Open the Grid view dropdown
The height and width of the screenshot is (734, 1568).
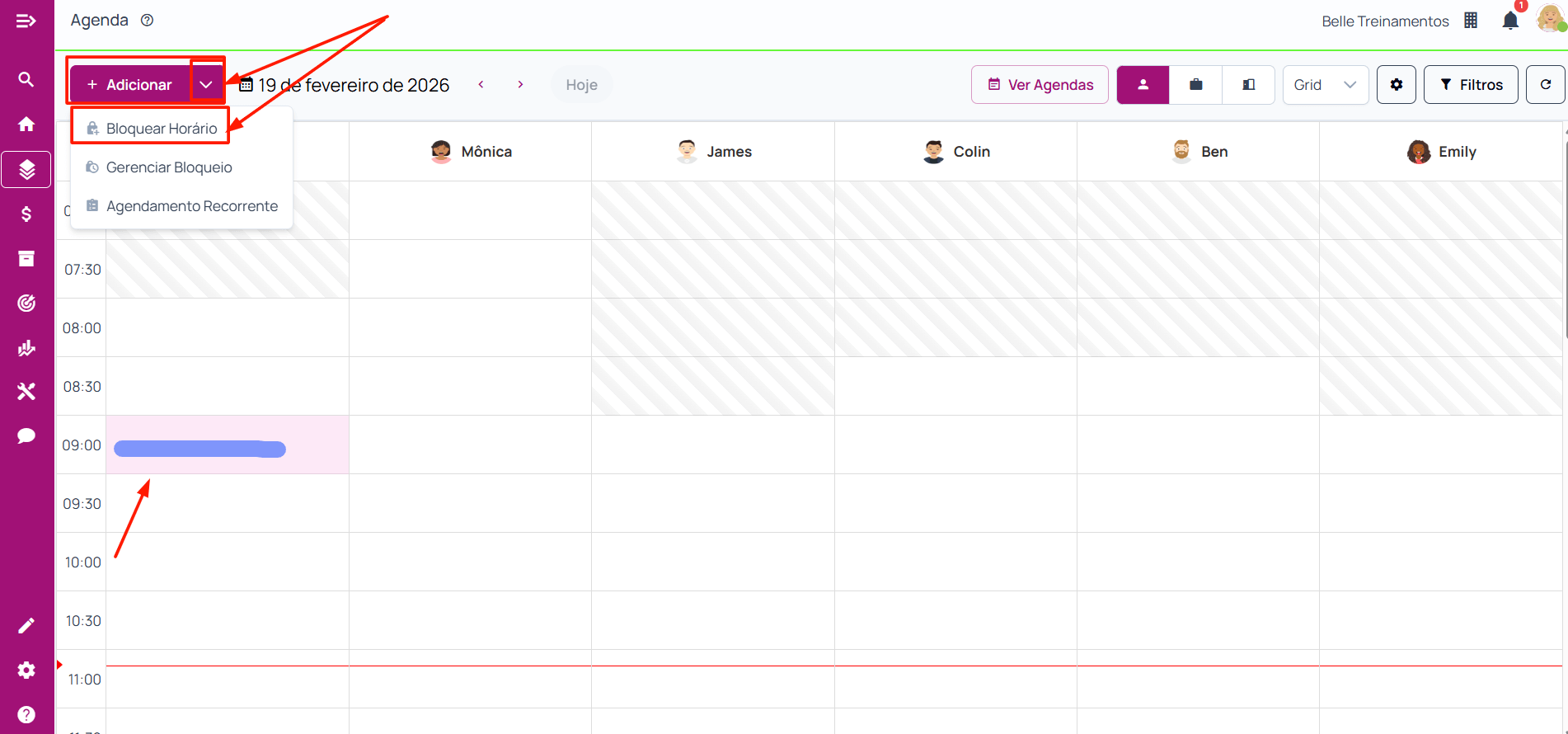click(1325, 85)
